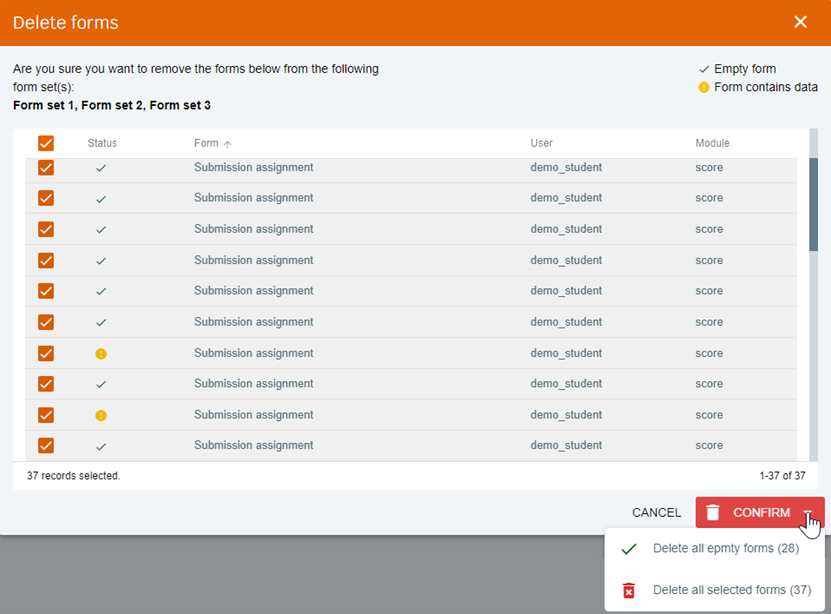Click the sort arrow next to Form header
Screen dimensions: 831x614
tap(227, 144)
